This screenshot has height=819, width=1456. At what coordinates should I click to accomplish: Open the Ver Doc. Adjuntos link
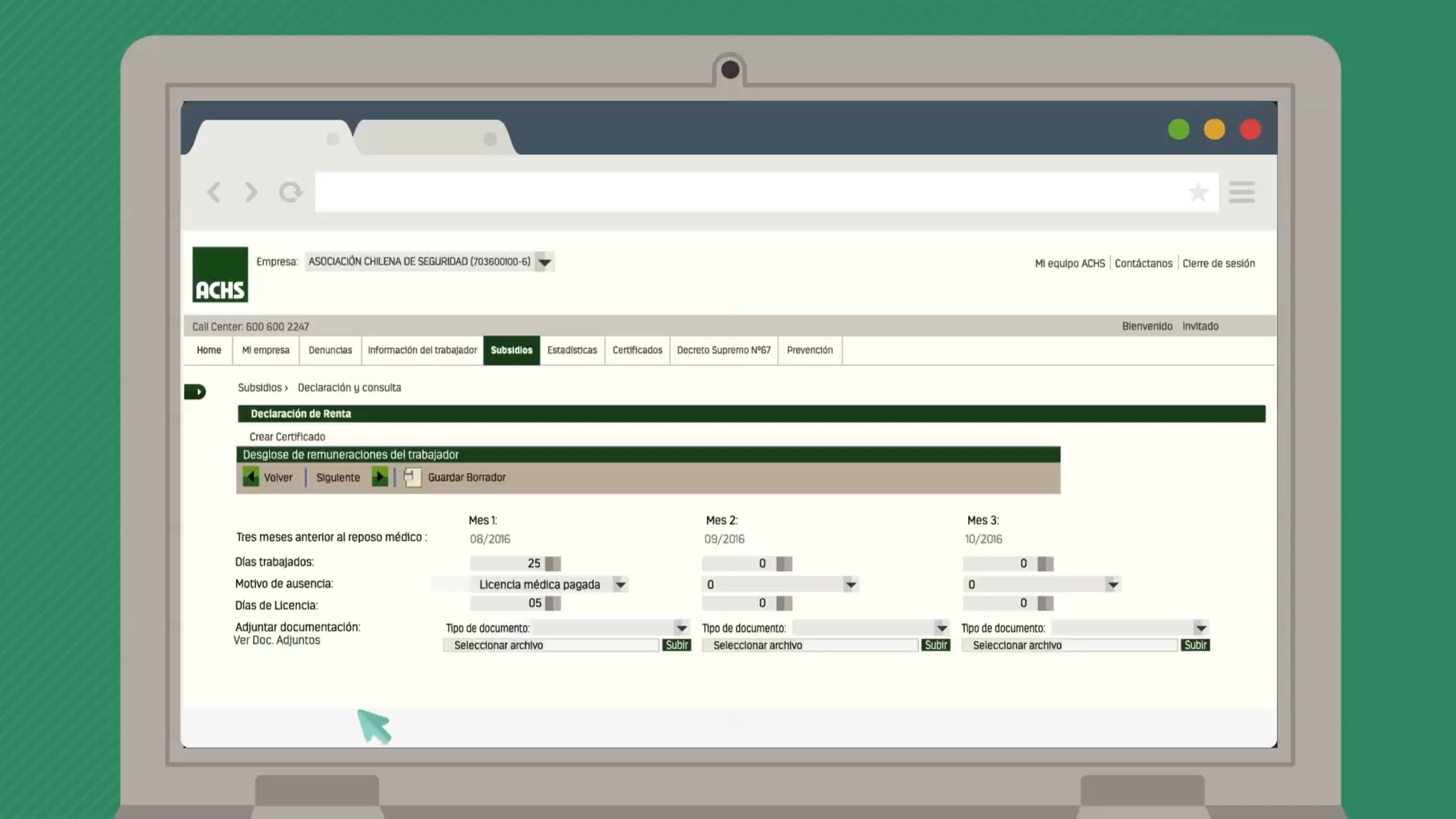click(x=277, y=641)
